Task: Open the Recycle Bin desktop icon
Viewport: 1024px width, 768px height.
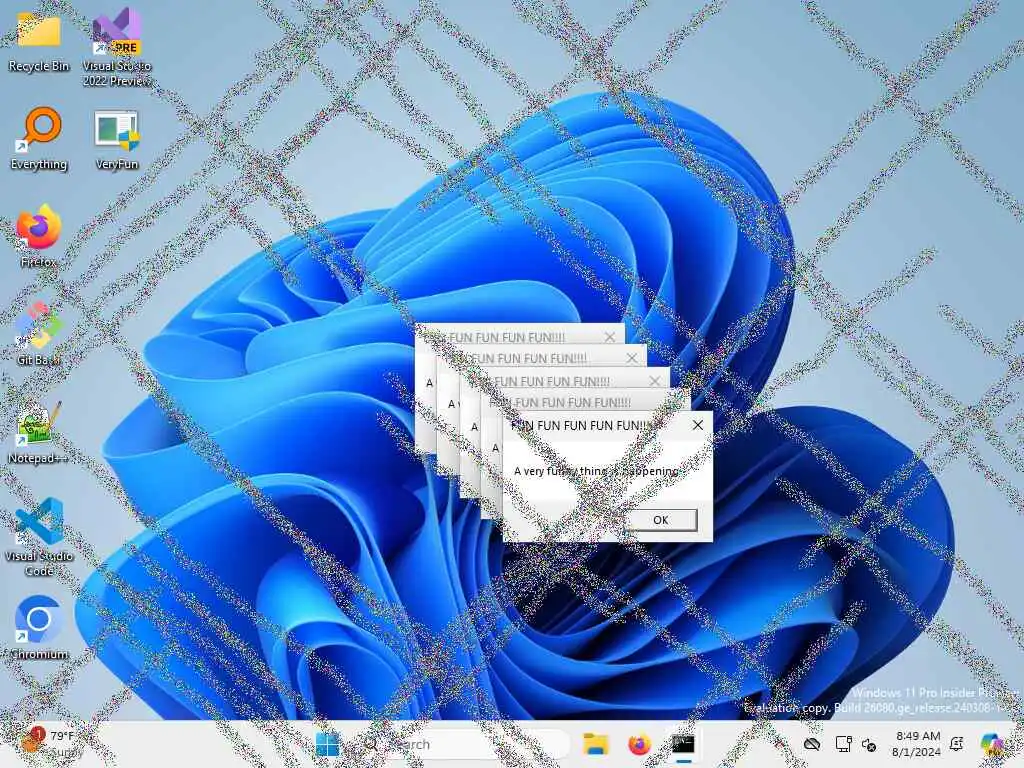Action: [x=39, y=41]
